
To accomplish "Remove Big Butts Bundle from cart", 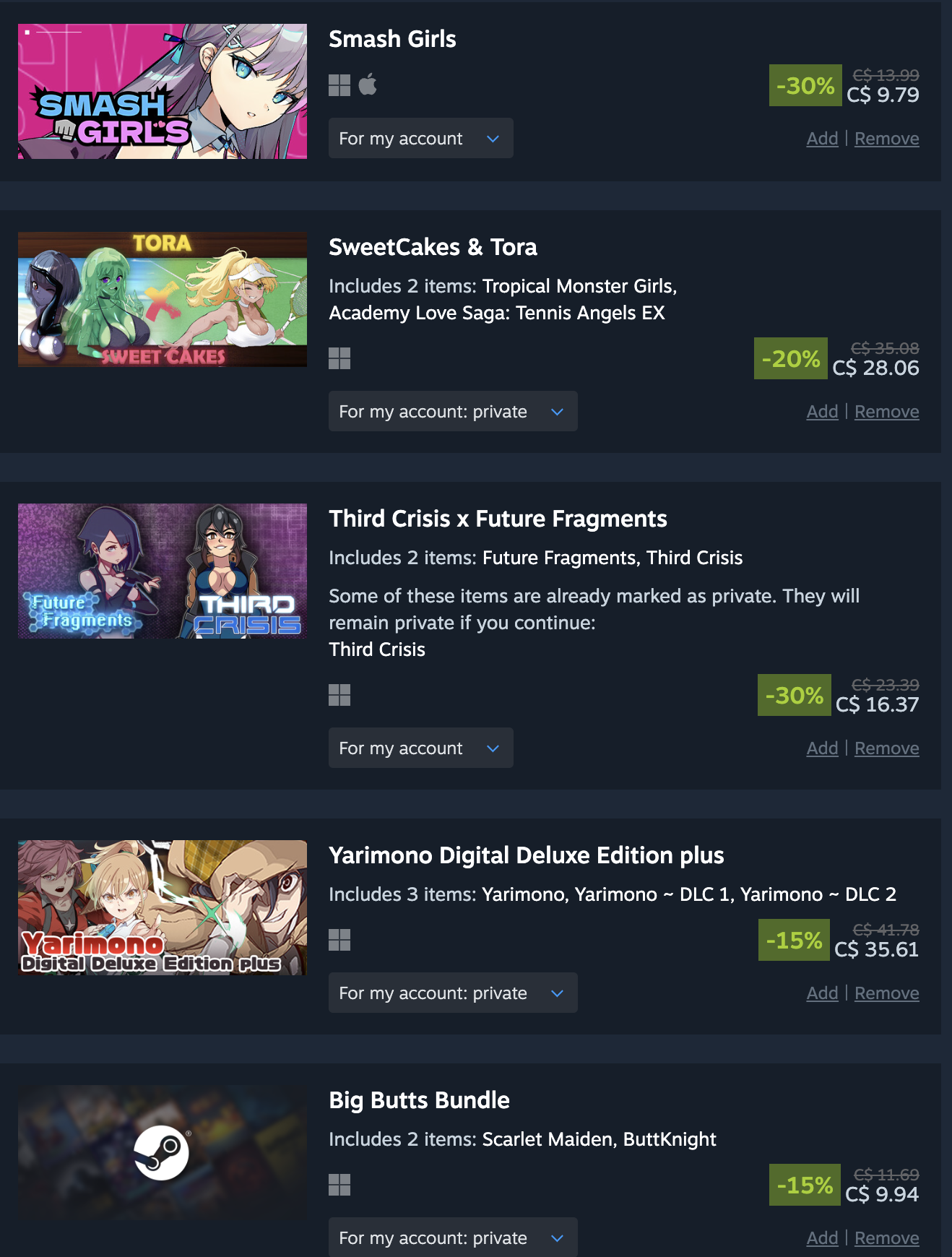I will (x=887, y=1238).
